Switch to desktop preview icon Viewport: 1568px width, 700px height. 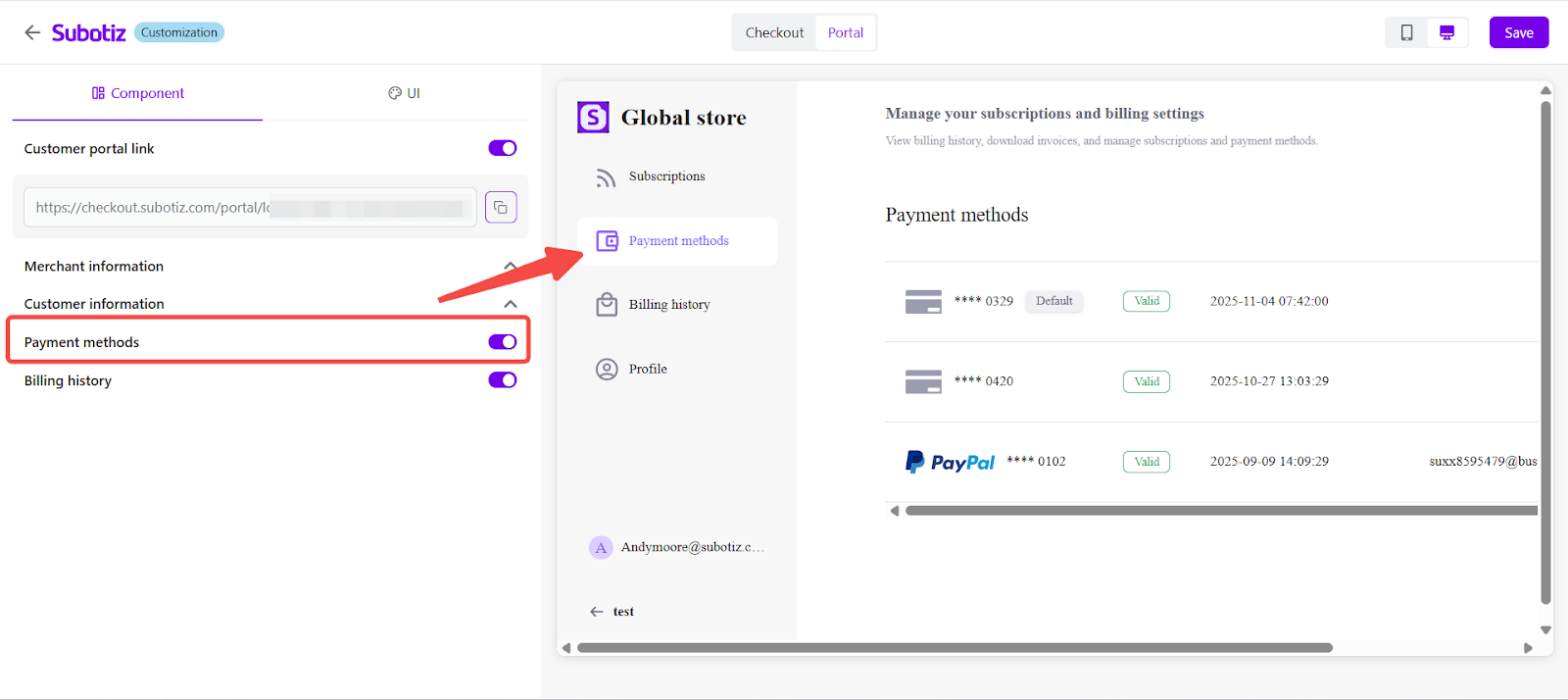[1446, 32]
